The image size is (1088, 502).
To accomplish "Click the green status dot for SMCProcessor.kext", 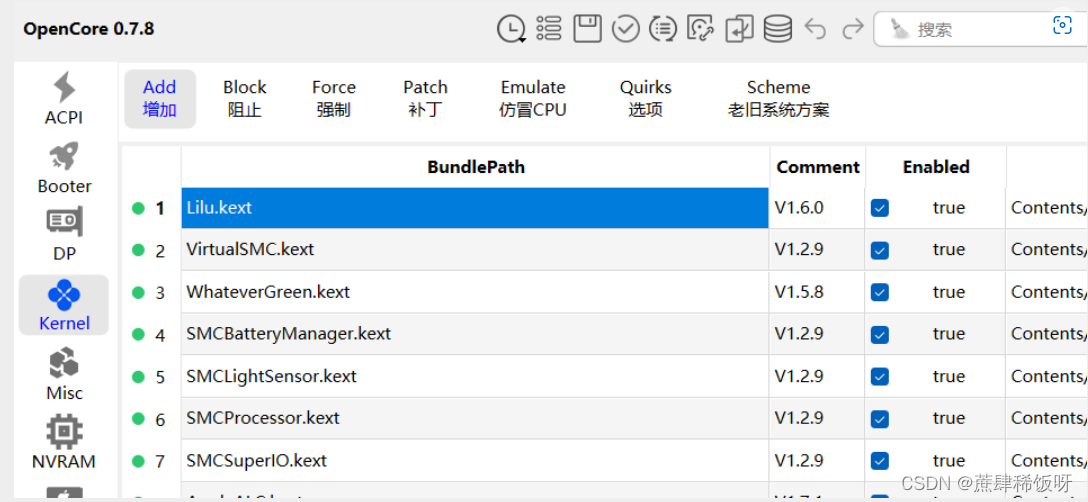I will (138, 419).
